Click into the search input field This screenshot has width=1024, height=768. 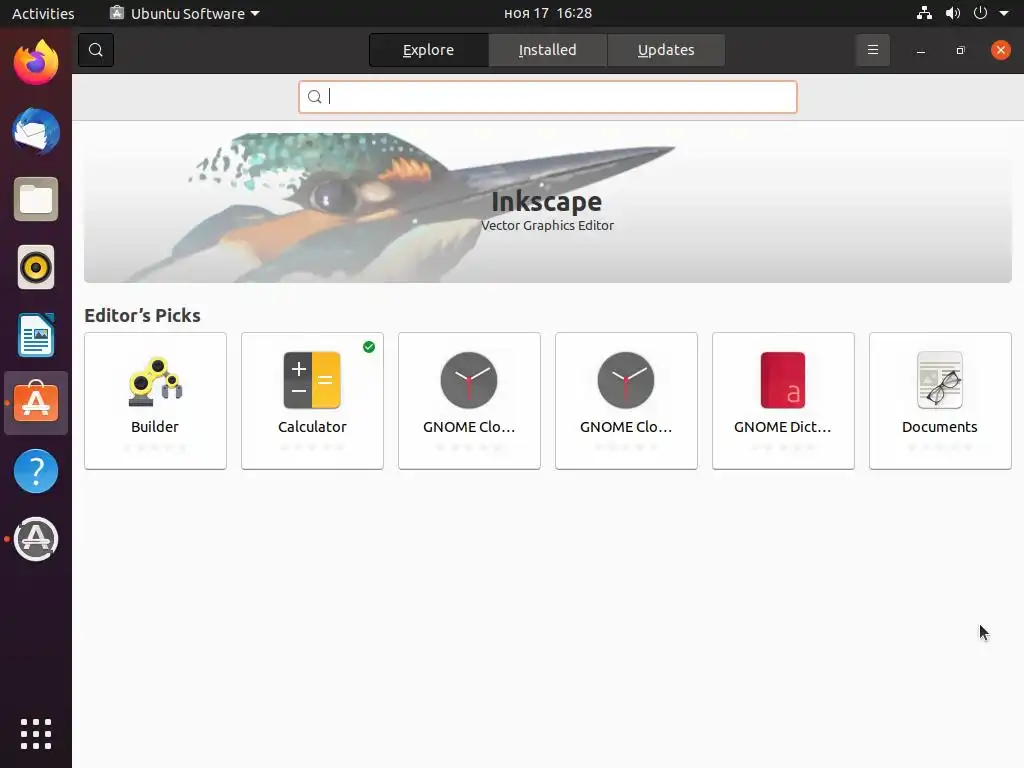click(547, 97)
